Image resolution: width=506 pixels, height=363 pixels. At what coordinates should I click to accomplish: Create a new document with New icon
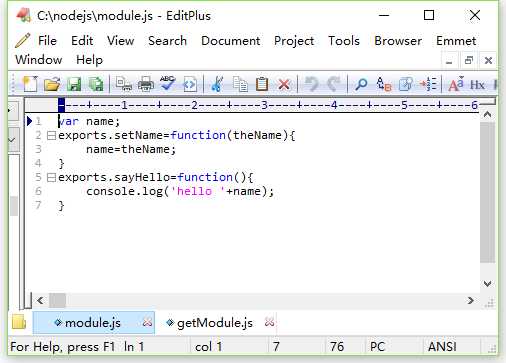click(30, 84)
